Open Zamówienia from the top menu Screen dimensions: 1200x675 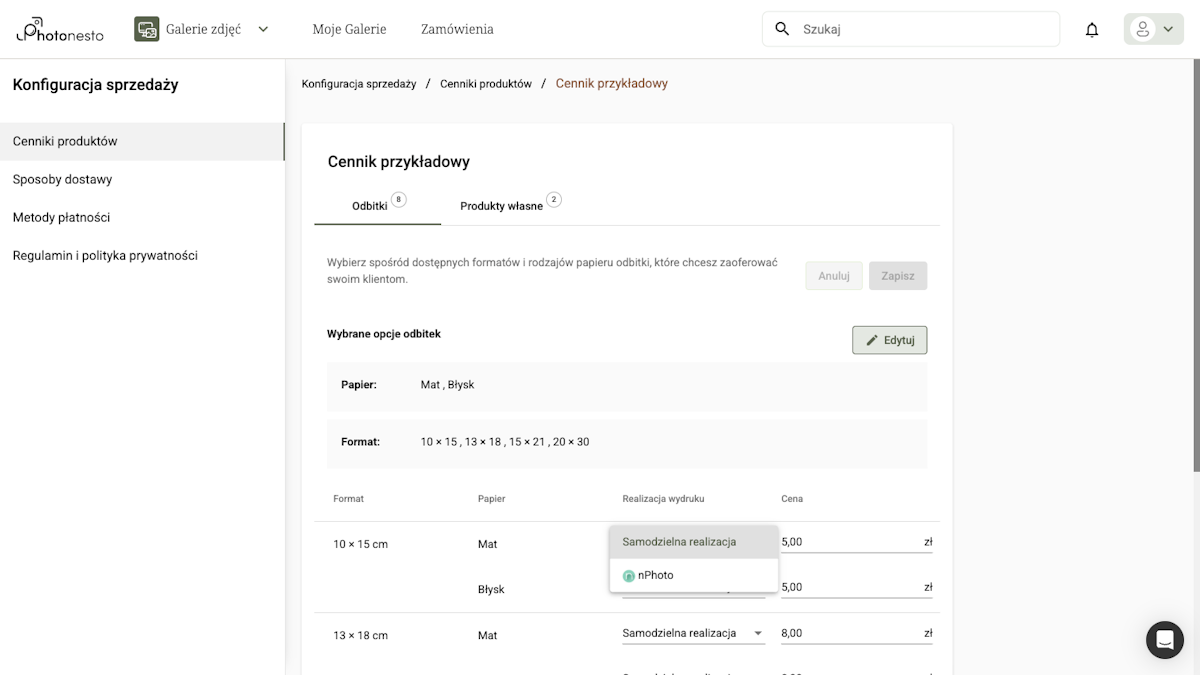tap(456, 29)
